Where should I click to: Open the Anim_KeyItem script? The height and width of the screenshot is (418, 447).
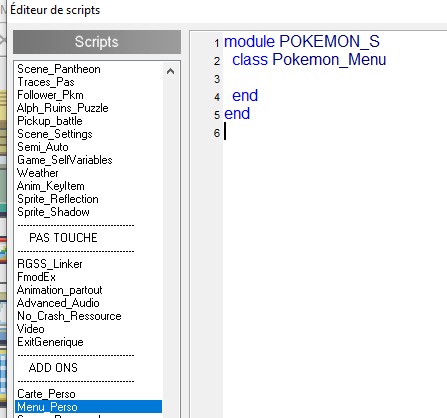(51, 186)
